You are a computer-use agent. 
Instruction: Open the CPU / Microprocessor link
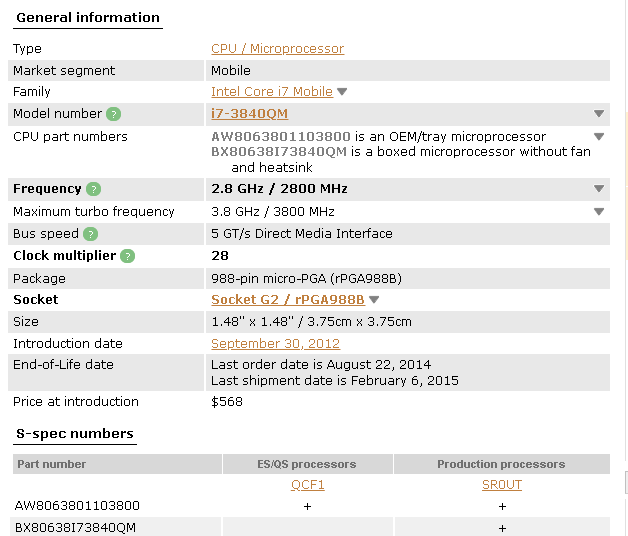pos(278,48)
